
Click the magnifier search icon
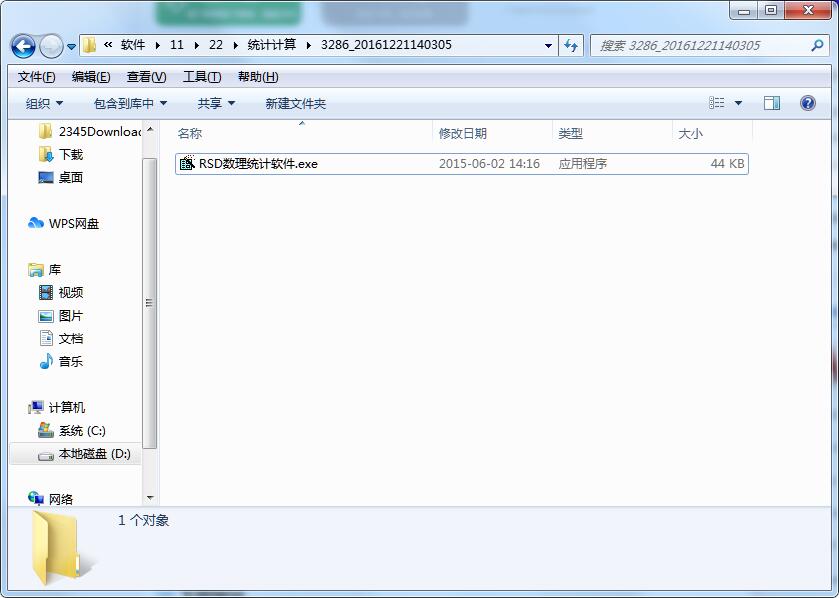[x=817, y=45]
